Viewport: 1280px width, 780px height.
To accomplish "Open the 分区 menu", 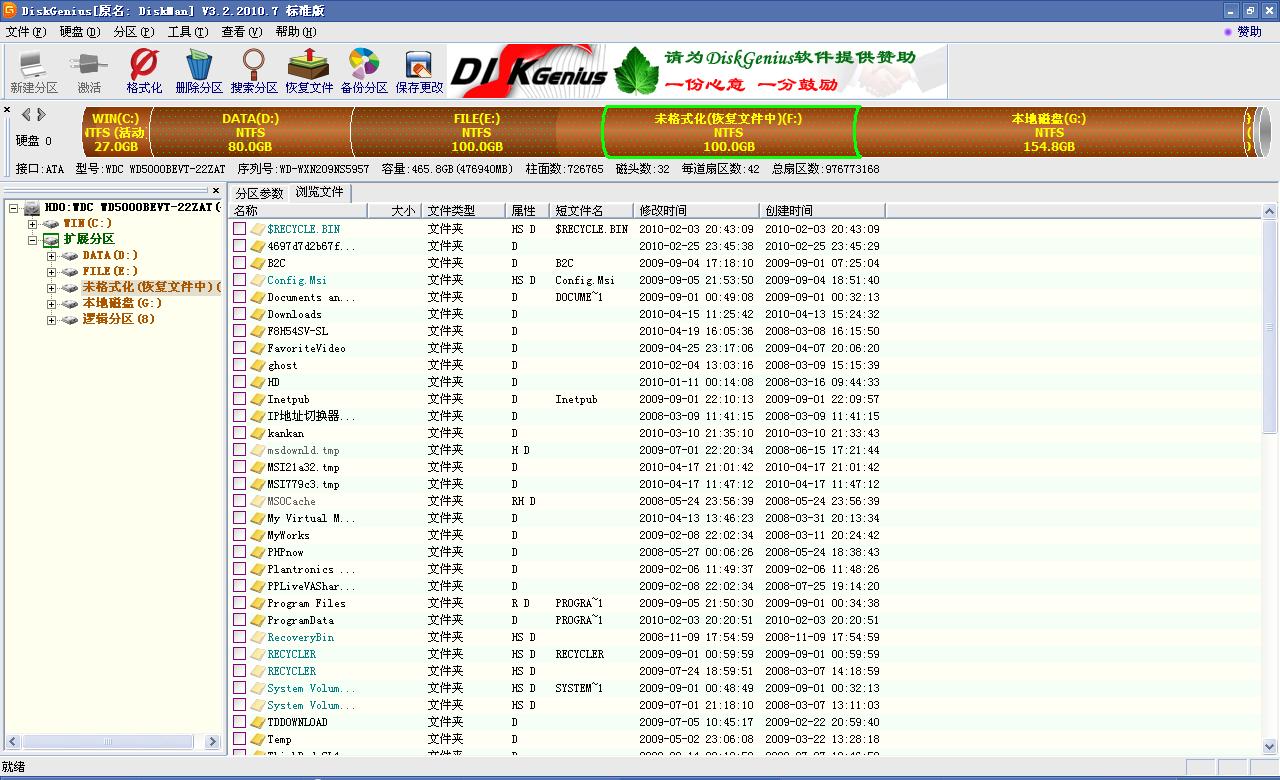I will coord(133,32).
